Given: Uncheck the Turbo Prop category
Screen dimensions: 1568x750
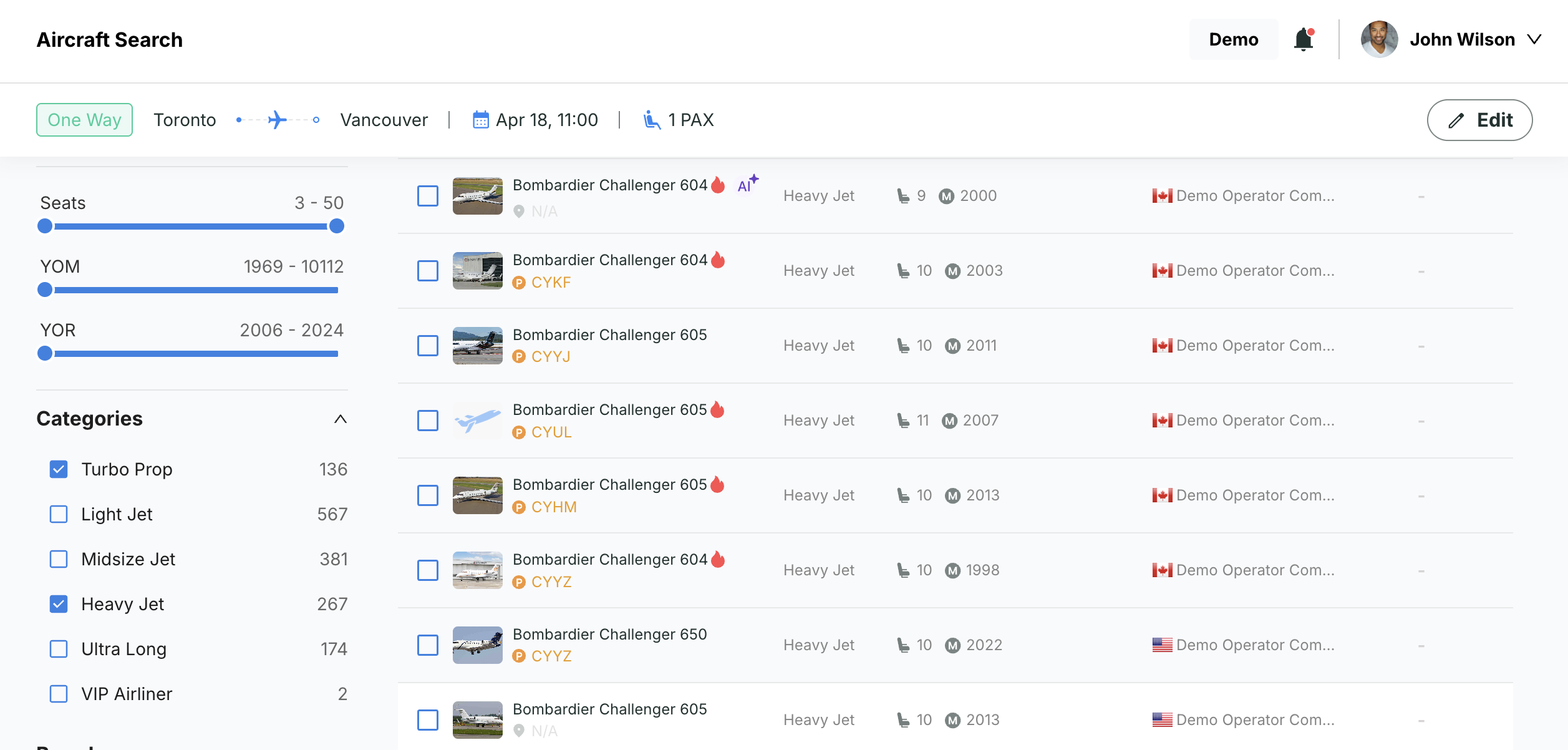Looking at the screenshot, I should coord(59,469).
